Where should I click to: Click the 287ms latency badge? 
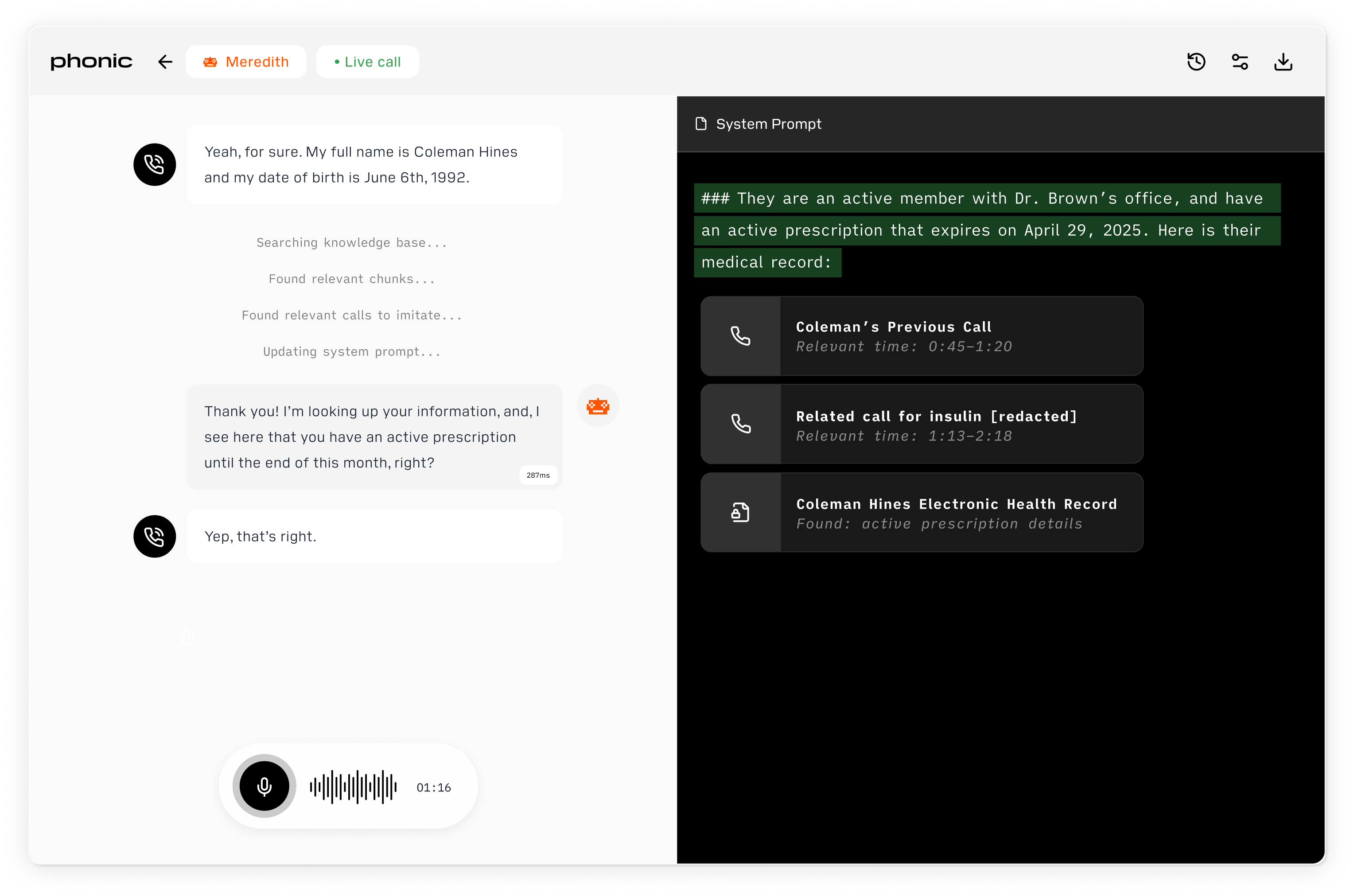pos(537,475)
